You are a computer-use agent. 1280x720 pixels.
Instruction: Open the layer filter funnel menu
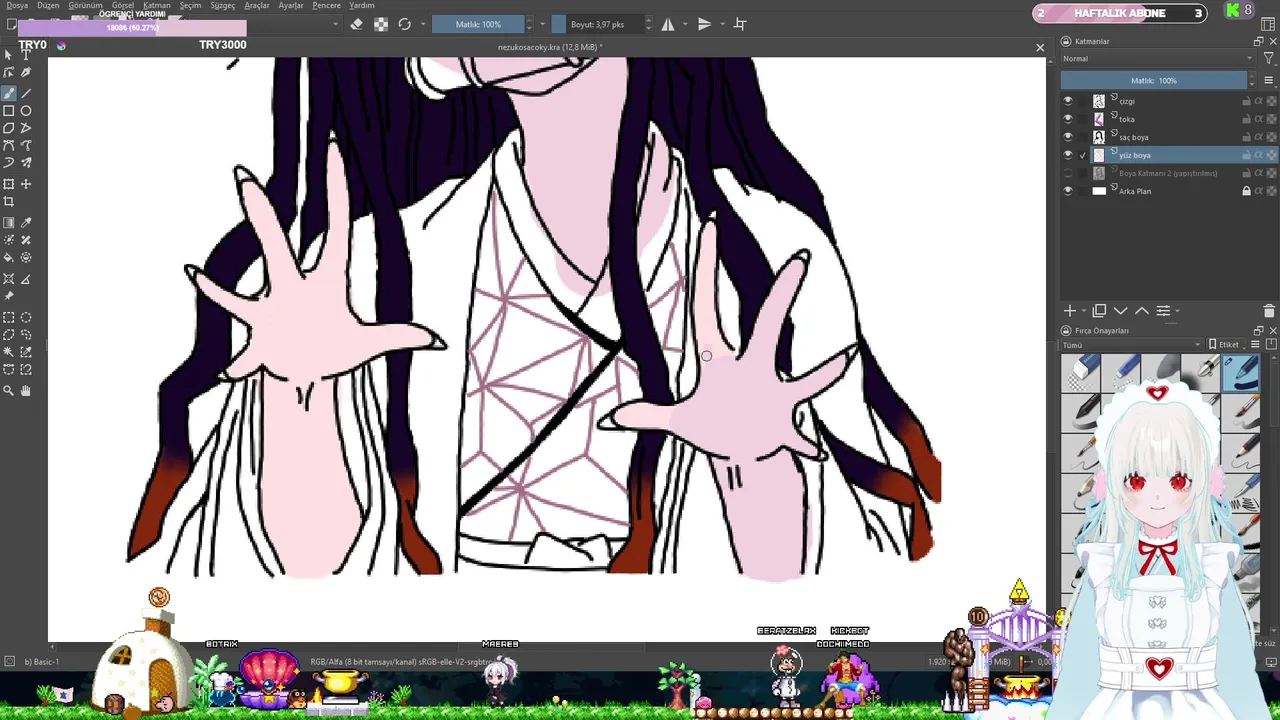click(x=1268, y=59)
